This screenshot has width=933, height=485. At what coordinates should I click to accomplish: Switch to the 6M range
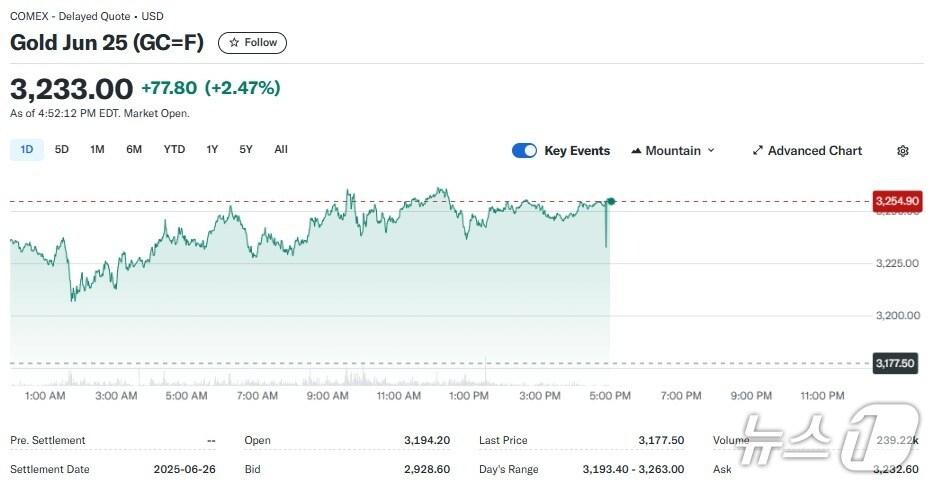(x=134, y=150)
